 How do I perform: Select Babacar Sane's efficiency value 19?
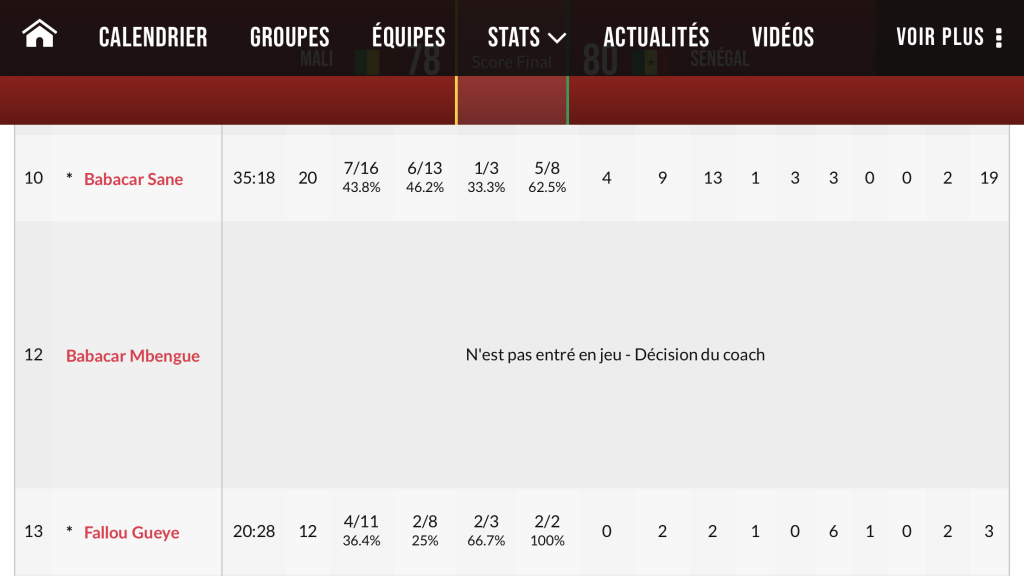coord(989,178)
